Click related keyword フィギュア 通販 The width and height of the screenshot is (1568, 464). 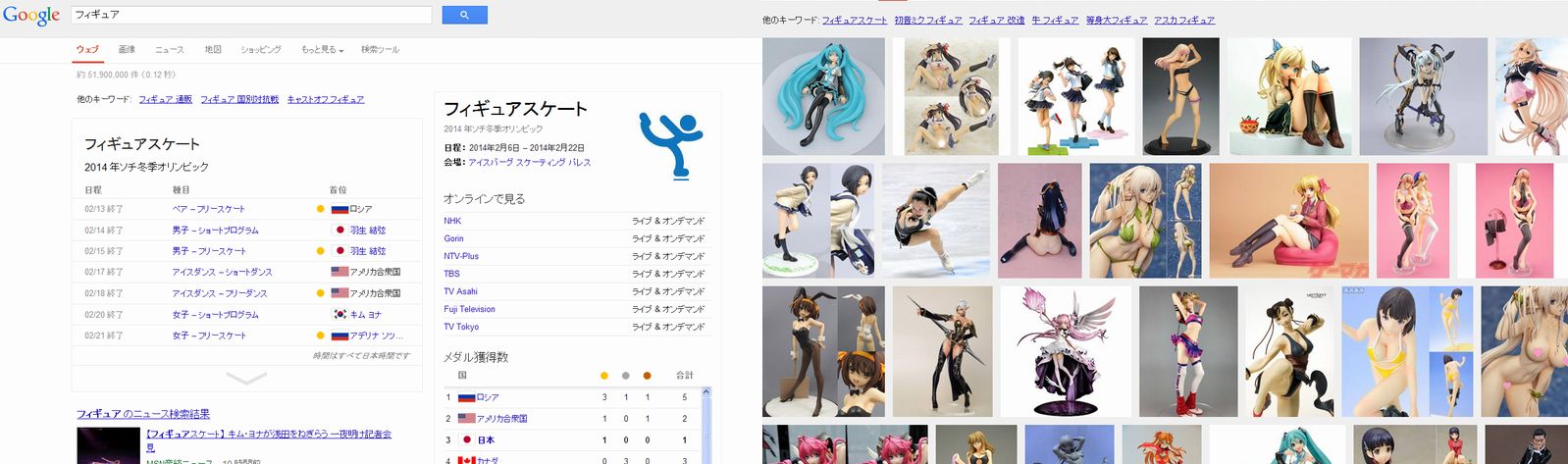pos(165,99)
